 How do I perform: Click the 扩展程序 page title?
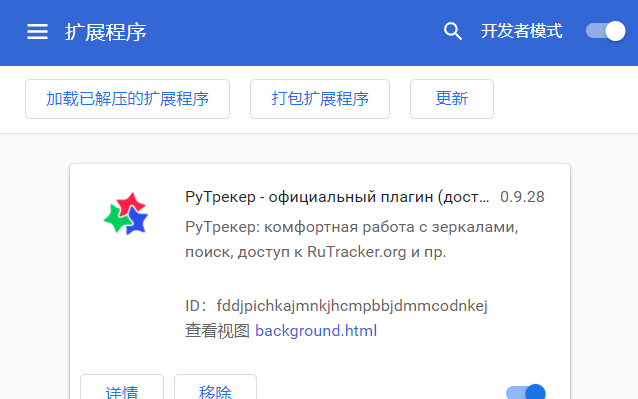tap(106, 32)
